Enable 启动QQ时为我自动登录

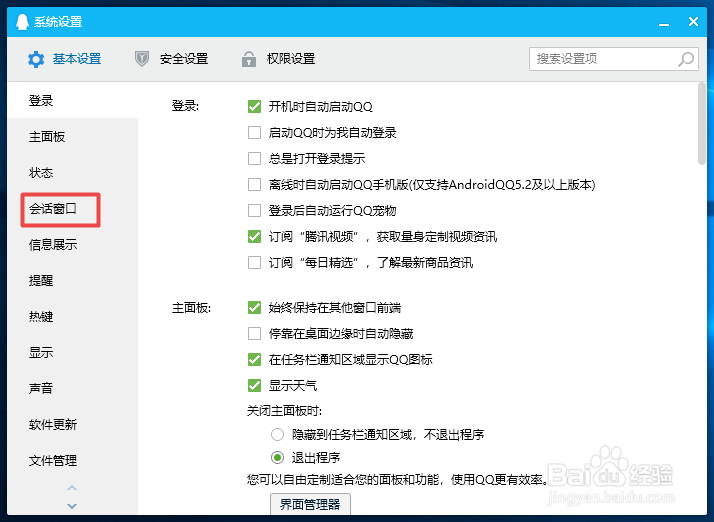[255, 133]
